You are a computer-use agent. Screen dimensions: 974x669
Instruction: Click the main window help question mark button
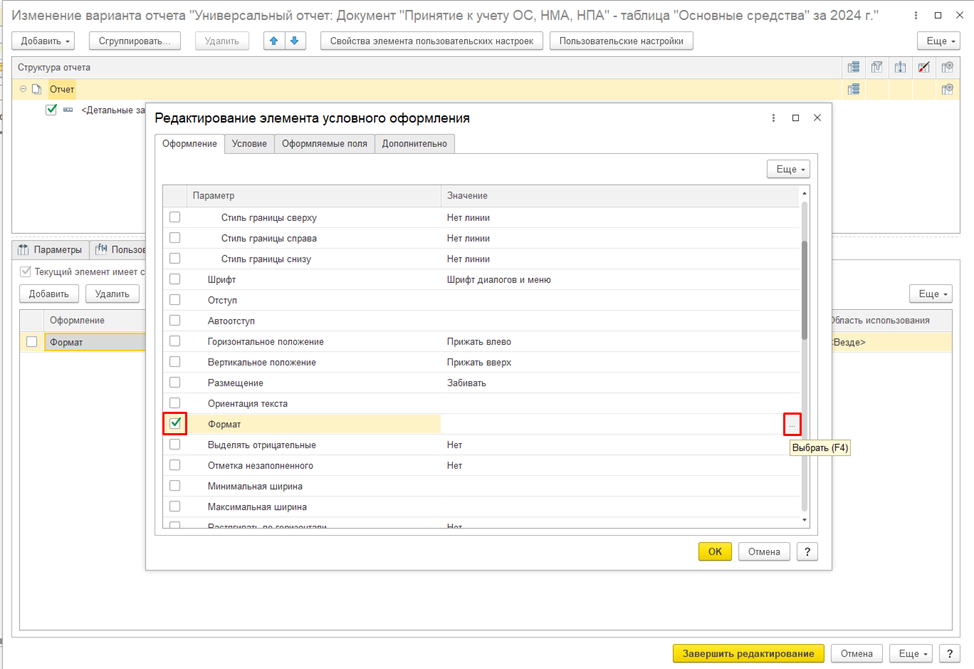(949, 653)
